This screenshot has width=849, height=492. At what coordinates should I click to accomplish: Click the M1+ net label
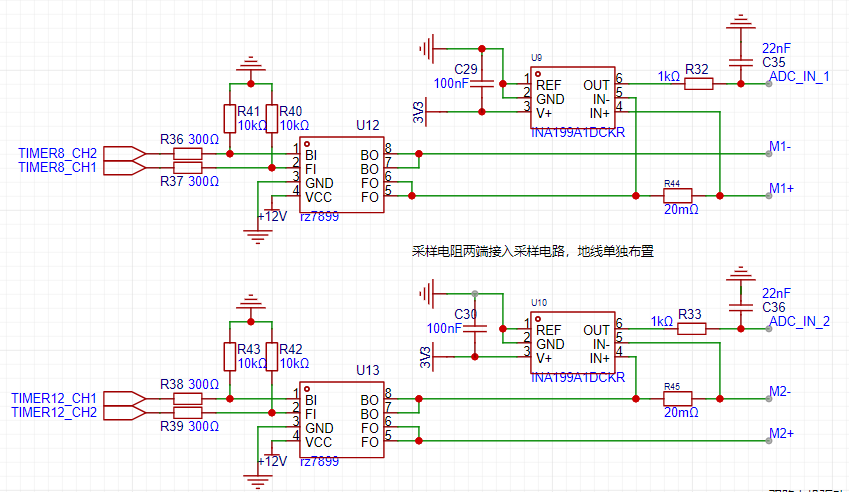point(781,188)
